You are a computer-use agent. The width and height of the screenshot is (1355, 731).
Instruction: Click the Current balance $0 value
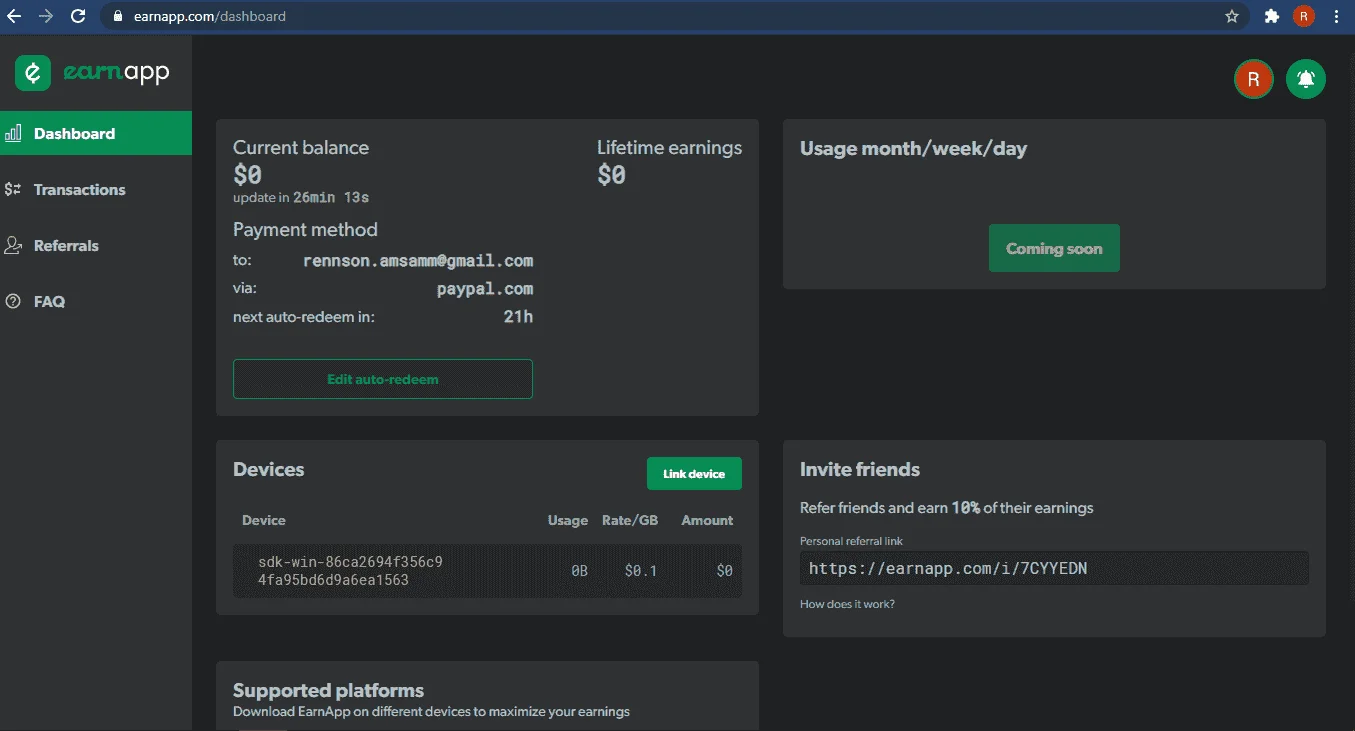247,174
